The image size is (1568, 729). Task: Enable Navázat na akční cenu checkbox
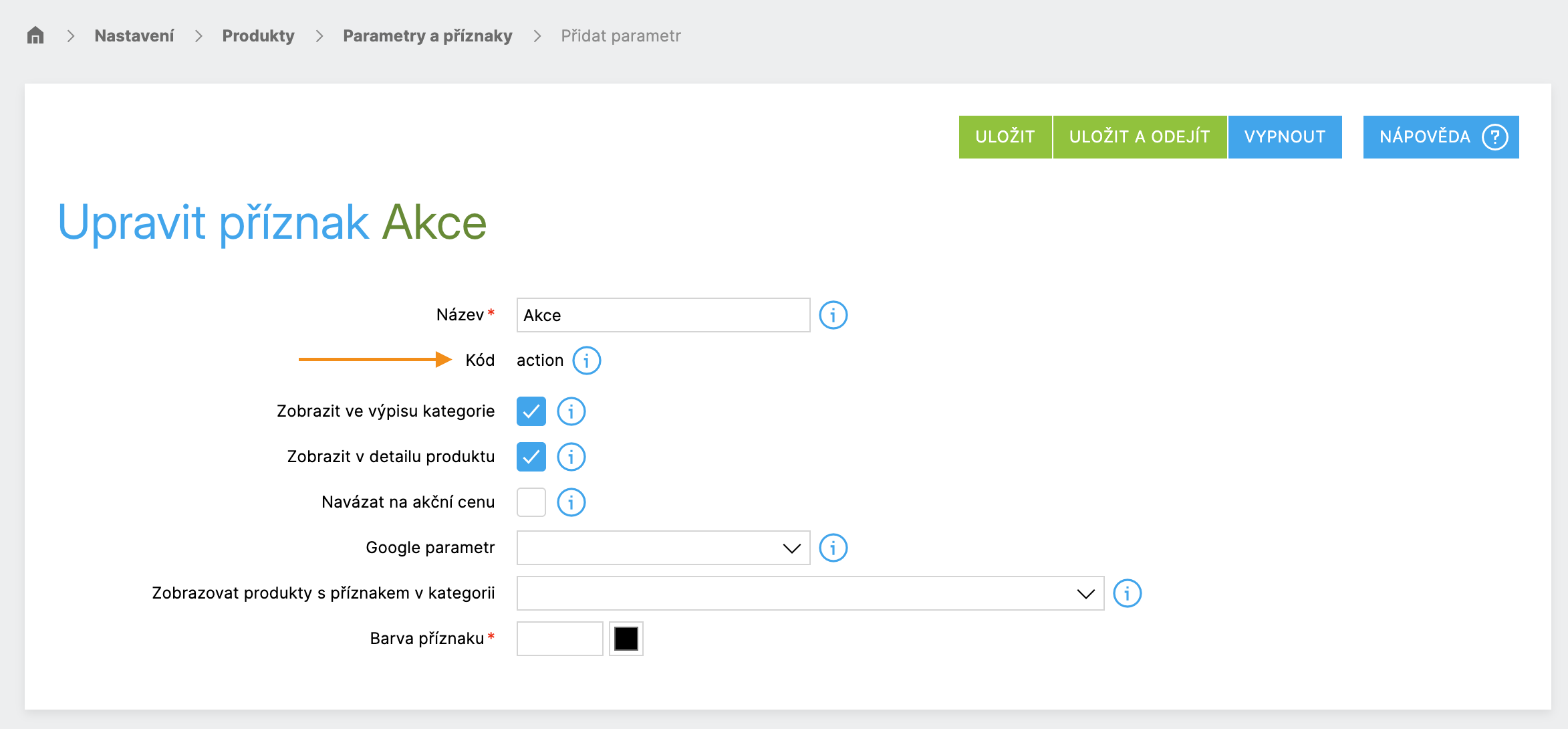[x=531, y=502]
